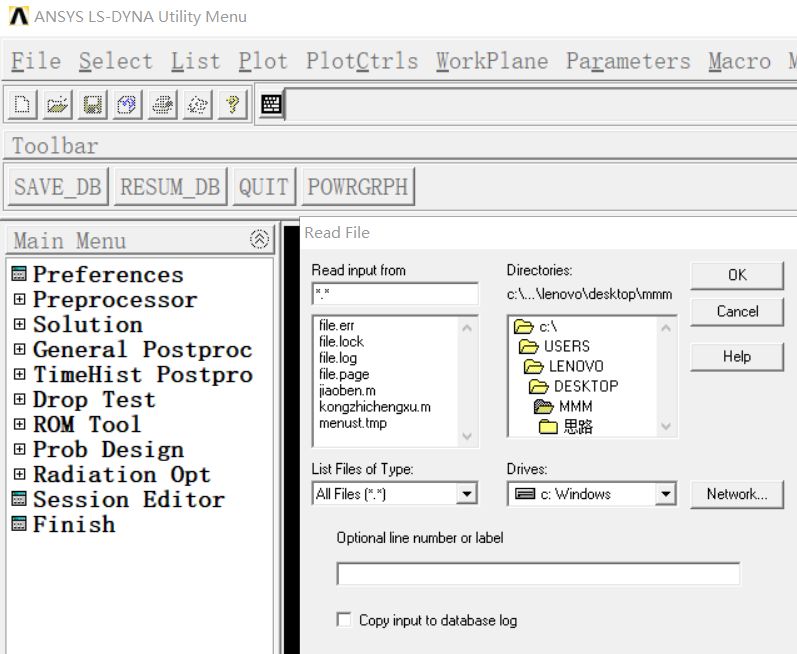Select the MMM open folder

[563, 406]
